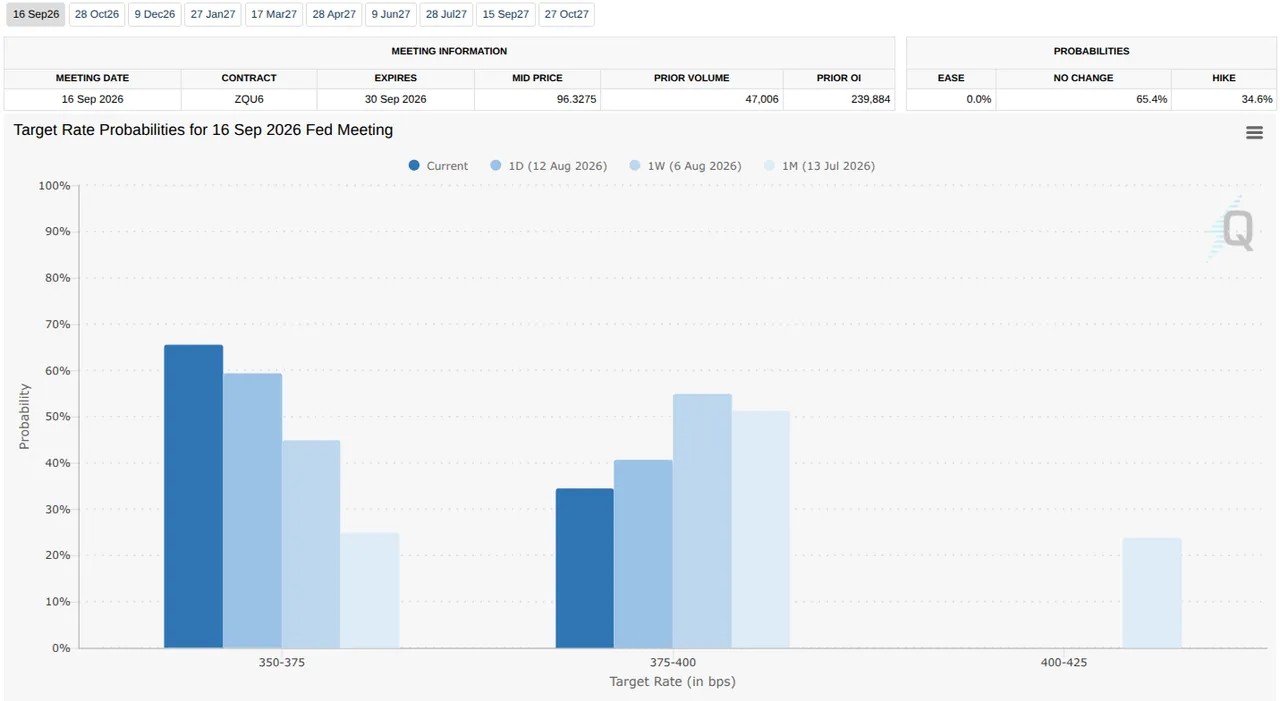Image resolution: width=1280 pixels, height=701 pixels.
Task: Click the 1M bar at 400-425
Action: click(x=1152, y=593)
